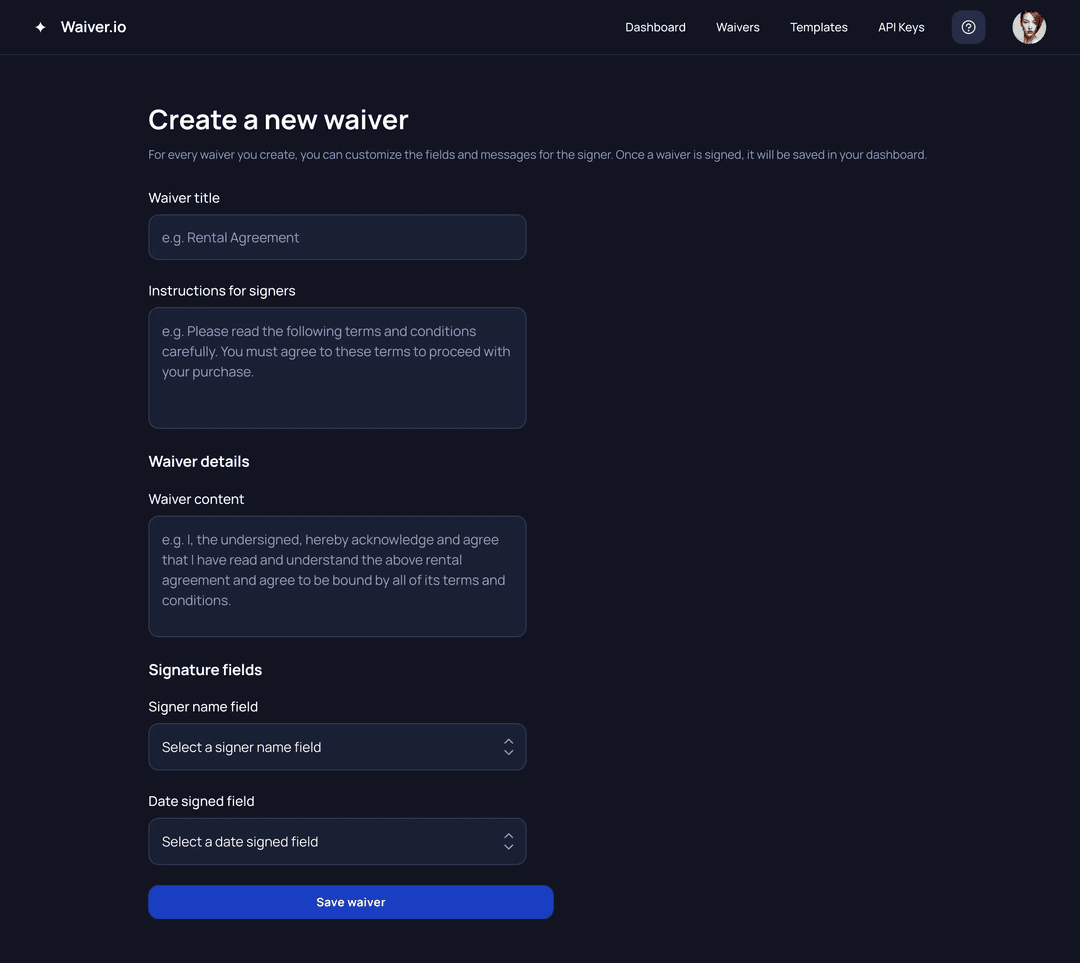Open help via question mark icon
This screenshot has width=1080, height=963.
click(968, 27)
